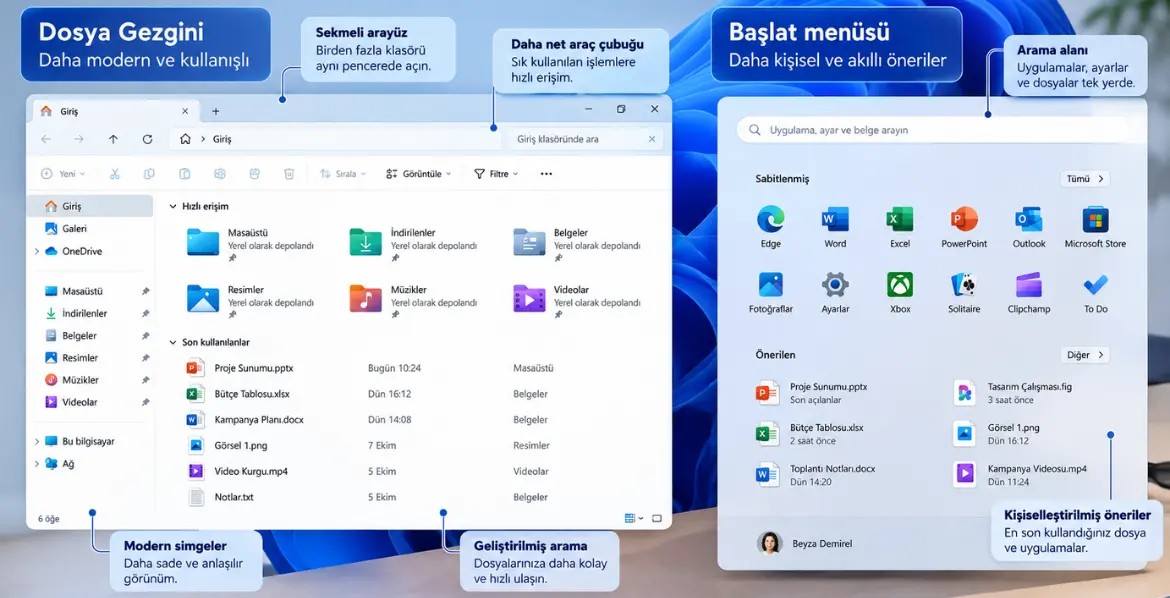The width and height of the screenshot is (1170, 598).
Task: Click the Start menu search field
Action: [933, 130]
